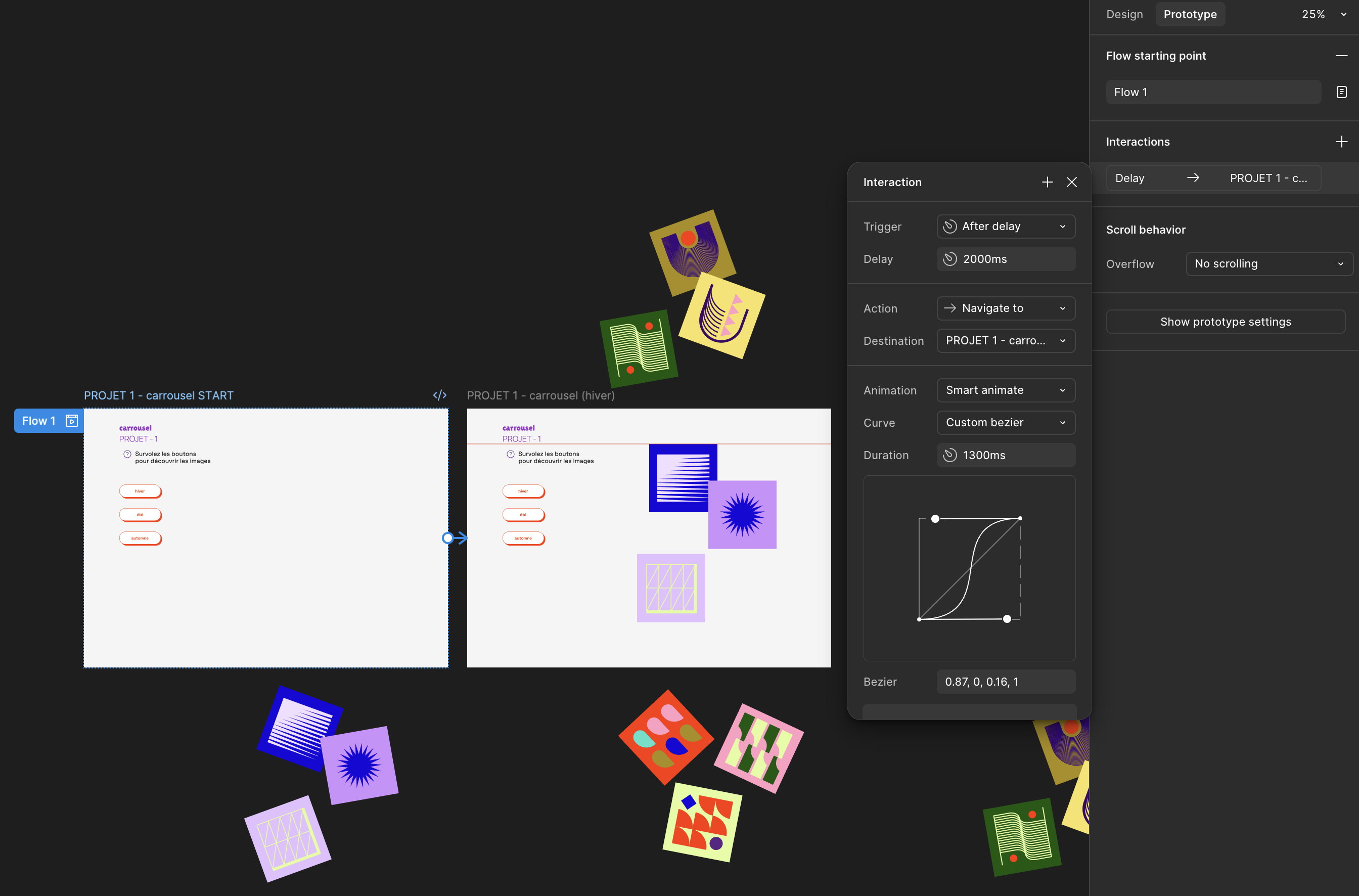Image resolution: width=1359 pixels, height=896 pixels.
Task: Select the Prototype tab
Action: point(1190,14)
